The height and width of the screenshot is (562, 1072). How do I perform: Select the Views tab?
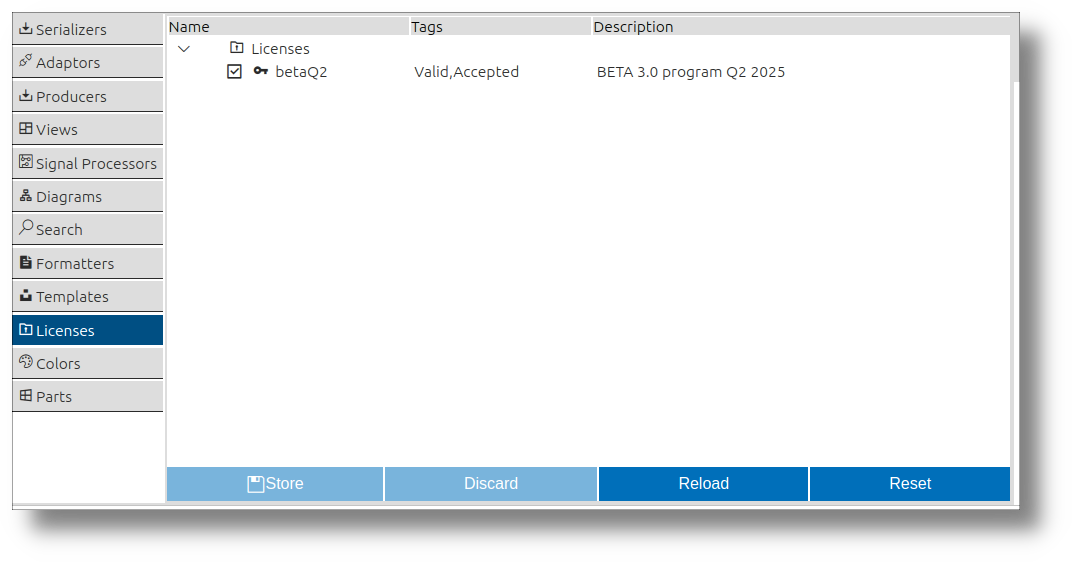coord(88,129)
